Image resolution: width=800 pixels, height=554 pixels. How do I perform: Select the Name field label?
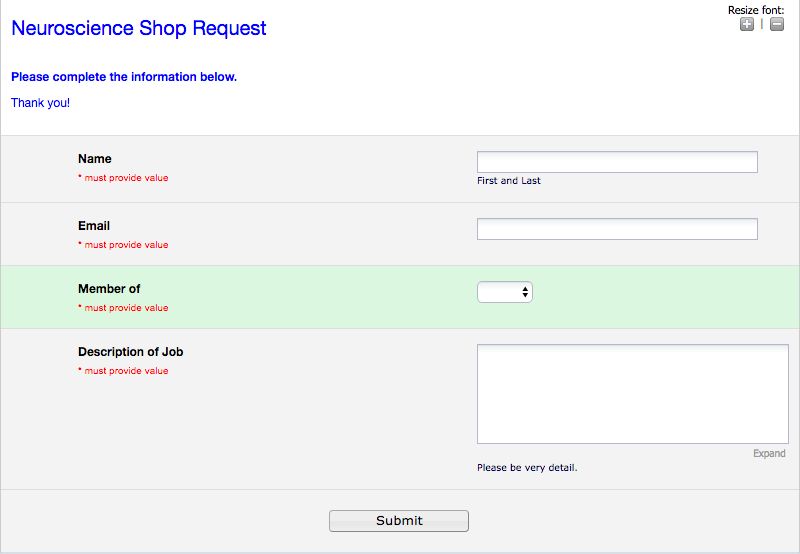[95, 159]
